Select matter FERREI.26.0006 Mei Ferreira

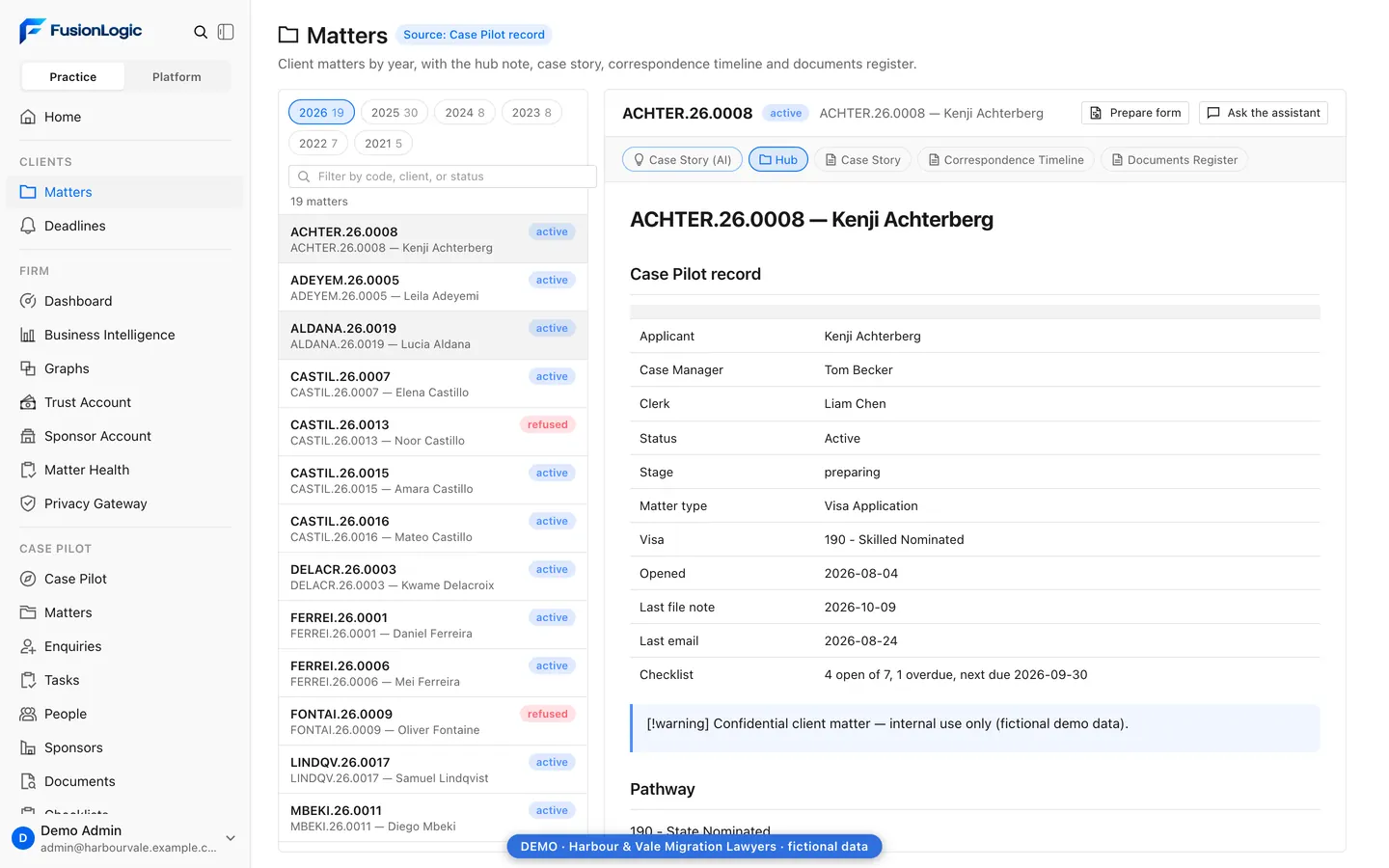point(433,673)
